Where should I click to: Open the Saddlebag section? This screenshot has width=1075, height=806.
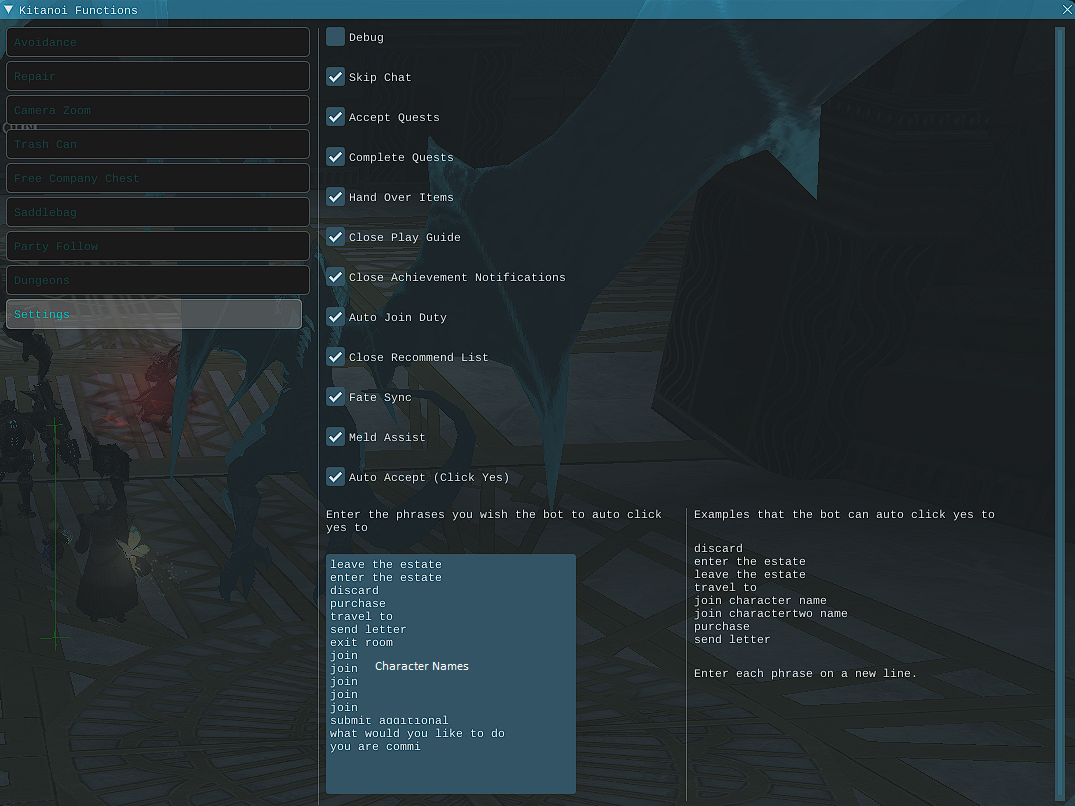(x=157, y=212)
